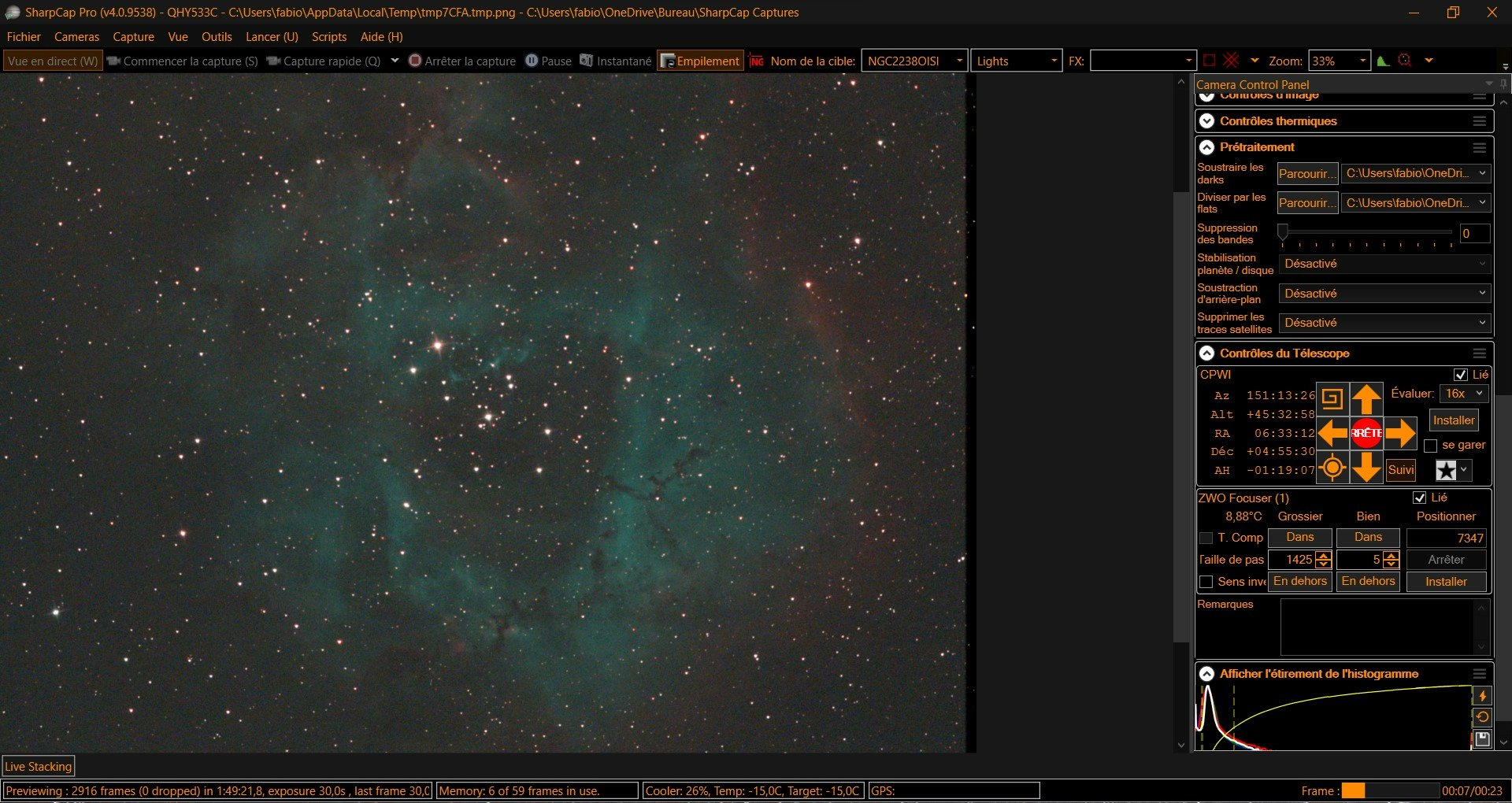Toggle the red square selection area icon
The height and width of the screenshot is (803, 1512).
pyautogui.click(x=1210, y=61)
